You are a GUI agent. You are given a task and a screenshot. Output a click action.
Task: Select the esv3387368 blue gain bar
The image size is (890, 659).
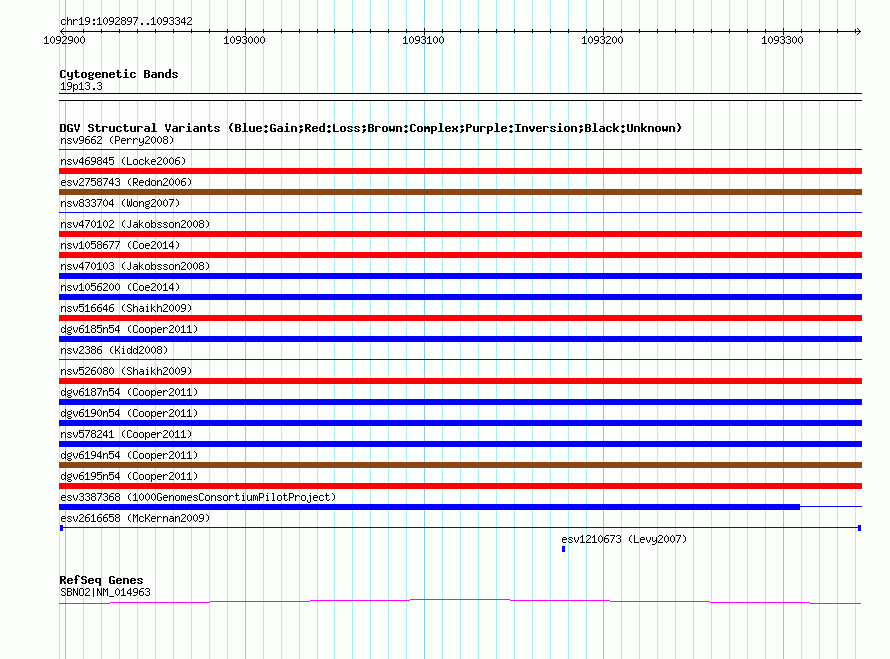[430, 507]
